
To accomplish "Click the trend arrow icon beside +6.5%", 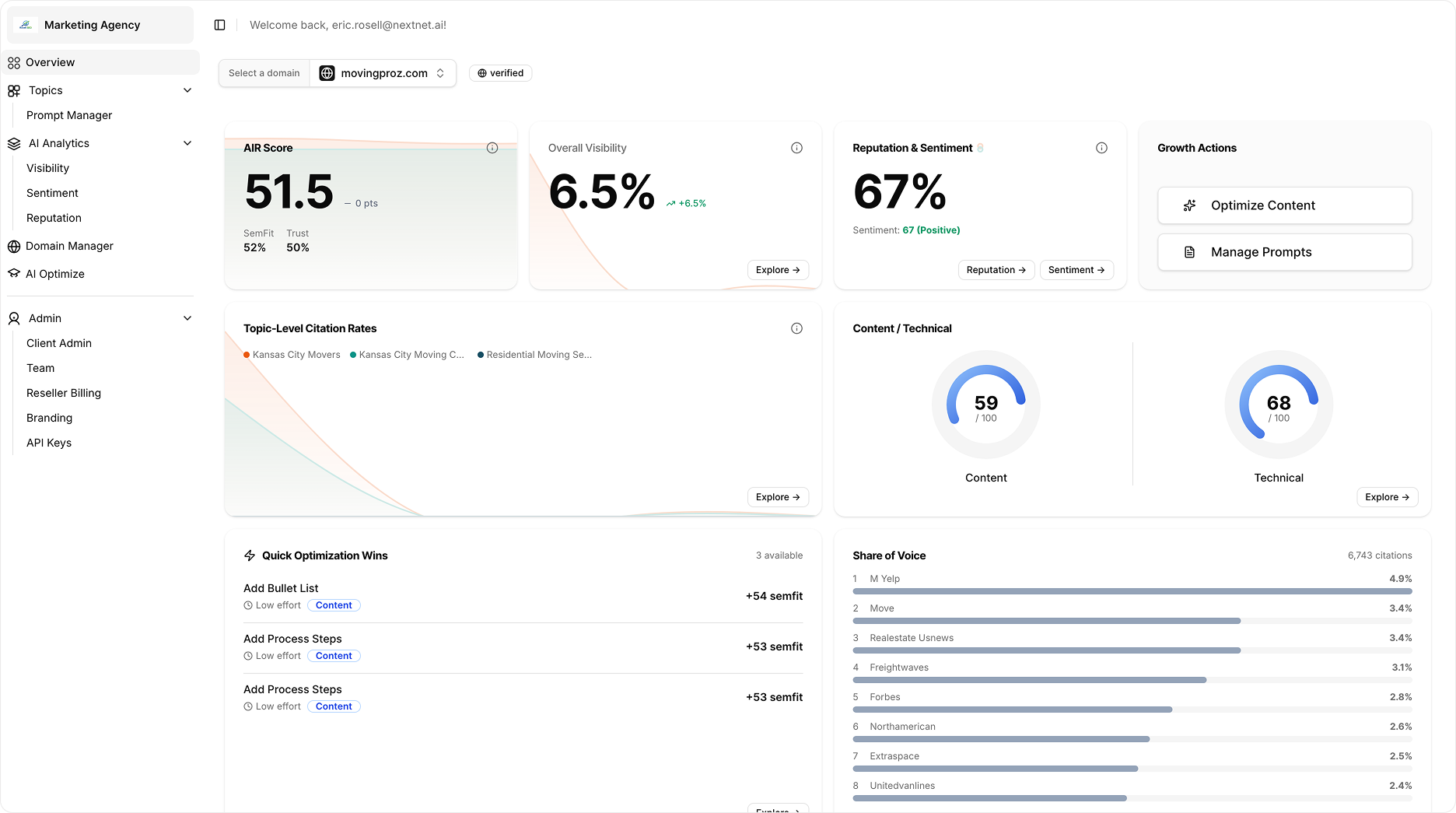I will pyautogui.click(x=670, y=204).
